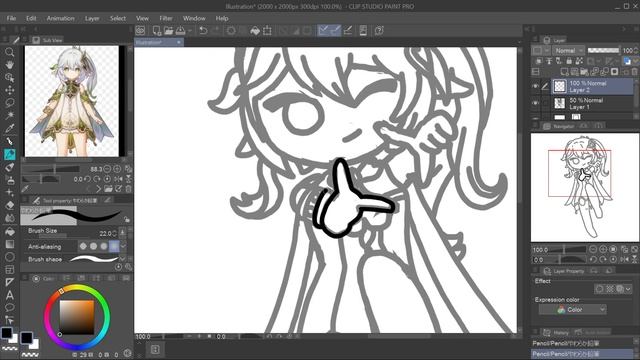Create new raster layer icon in Layer panel
Image resolution: width=640 pixels, height=360 pixels.
(564, 72)
